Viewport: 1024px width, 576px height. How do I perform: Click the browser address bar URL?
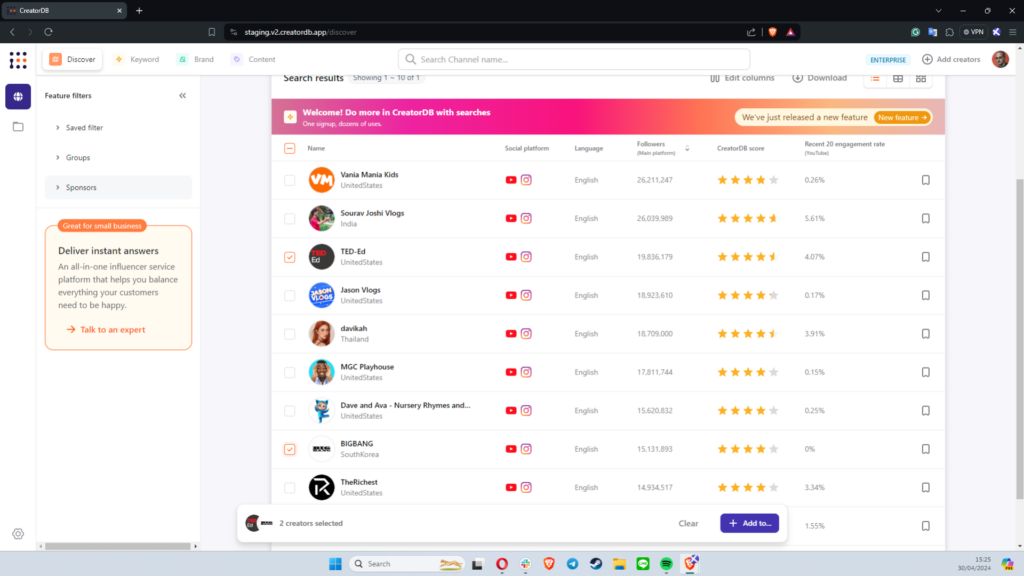click(300, 32)
